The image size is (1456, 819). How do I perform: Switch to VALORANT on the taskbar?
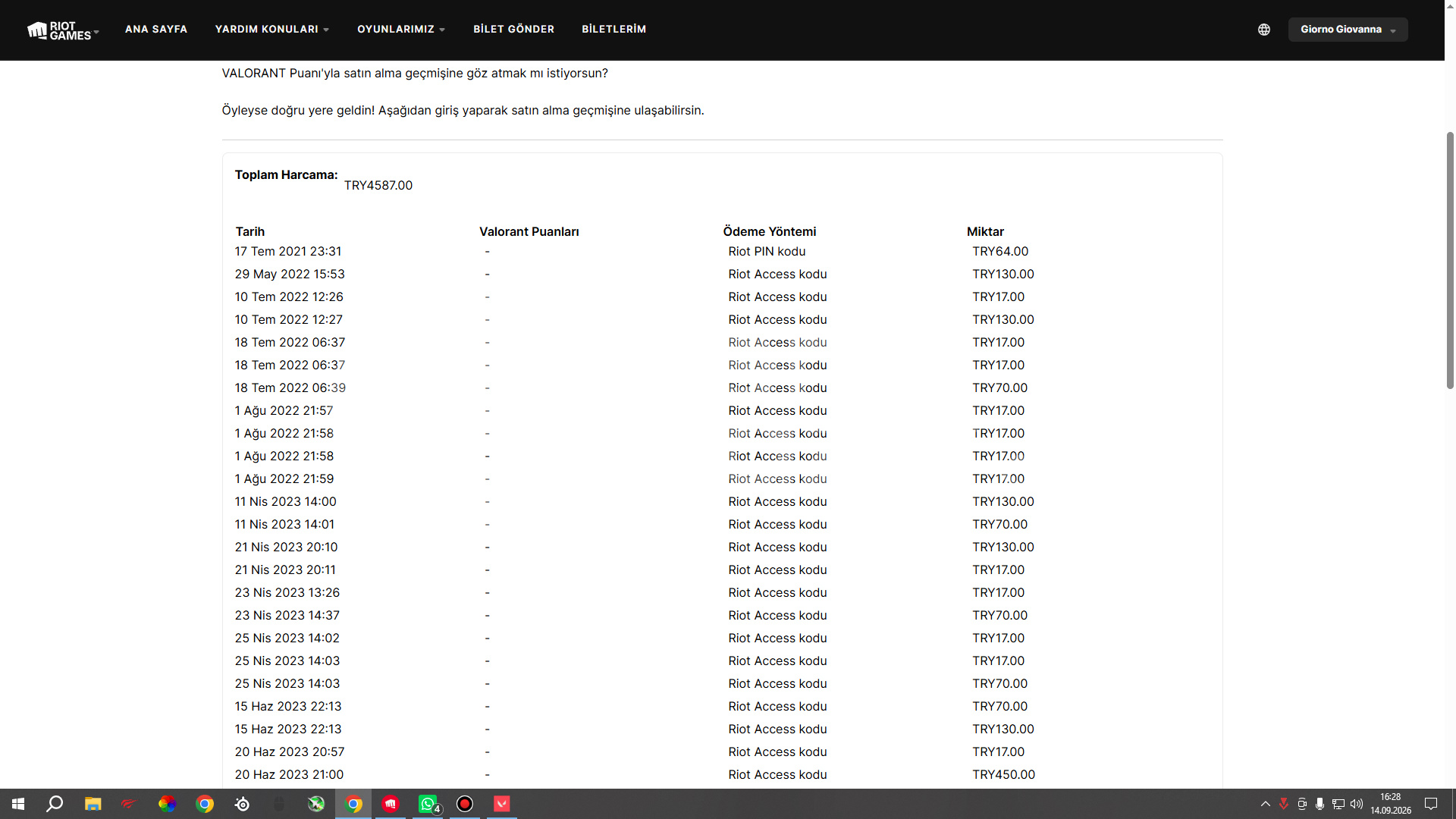tap(502, 804)
